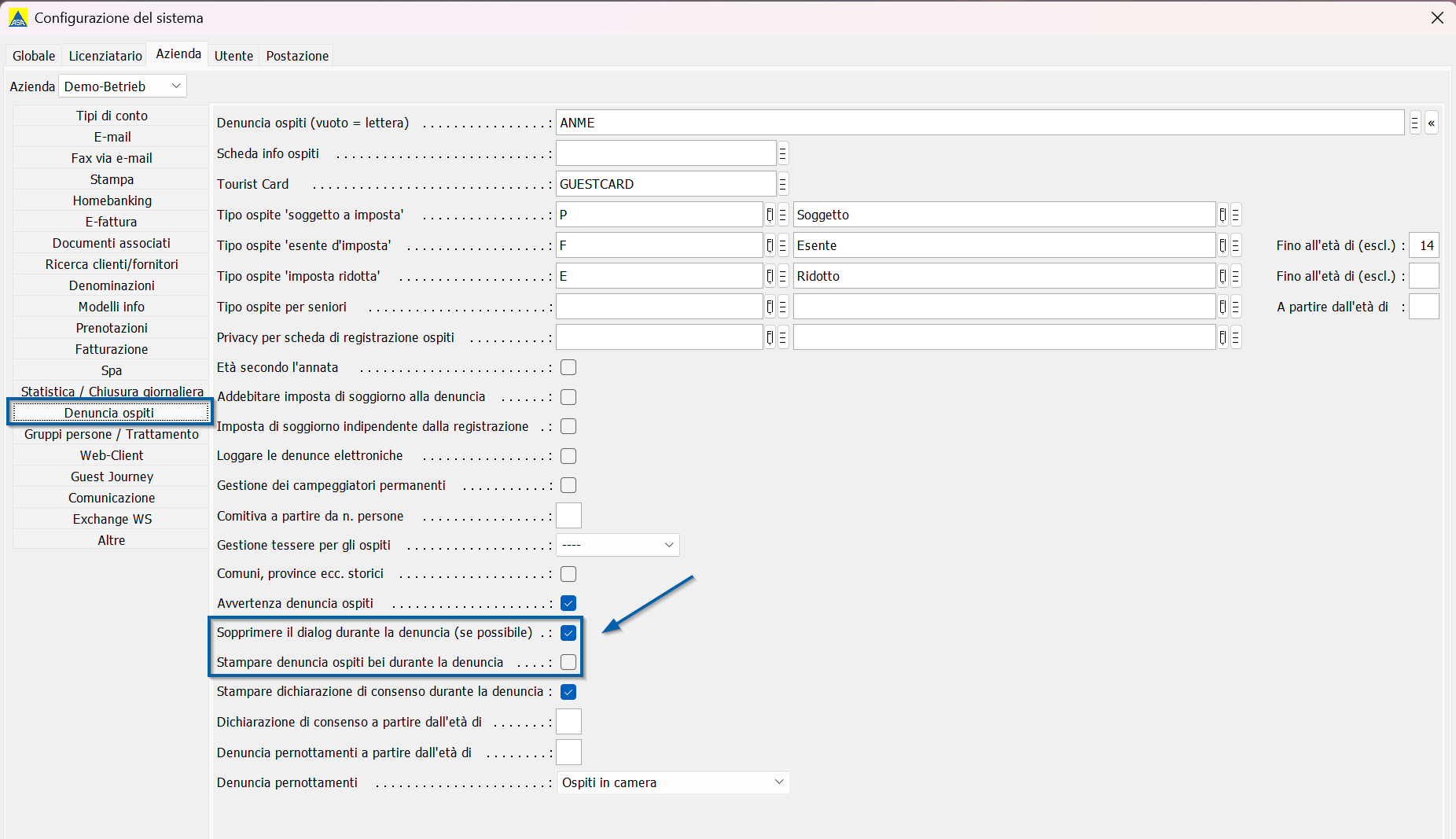Click 'Comitiva a partire da n. persone' field
The image size is (1456, 839).
pos(568,516)
